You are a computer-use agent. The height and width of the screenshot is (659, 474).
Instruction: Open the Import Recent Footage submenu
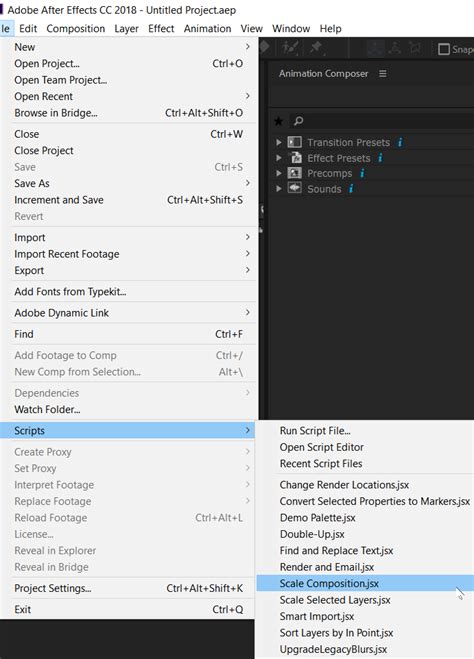coord(128,254)
